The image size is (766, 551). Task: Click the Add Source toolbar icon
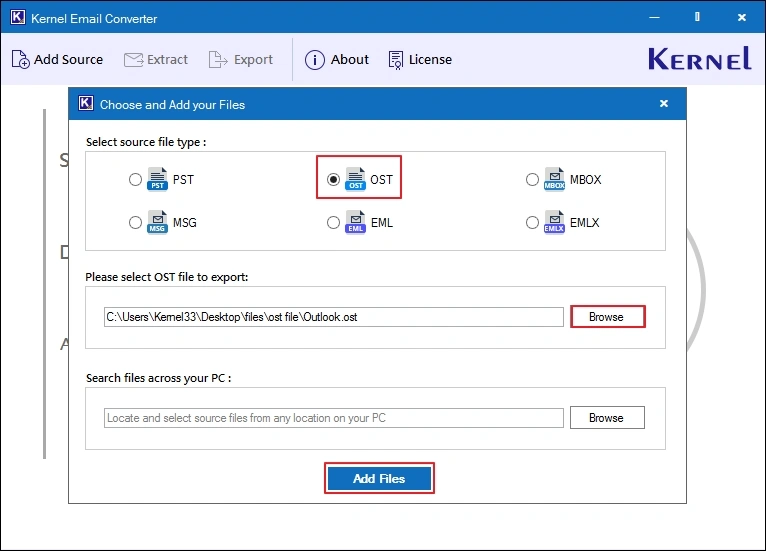[x=21, y=60]
